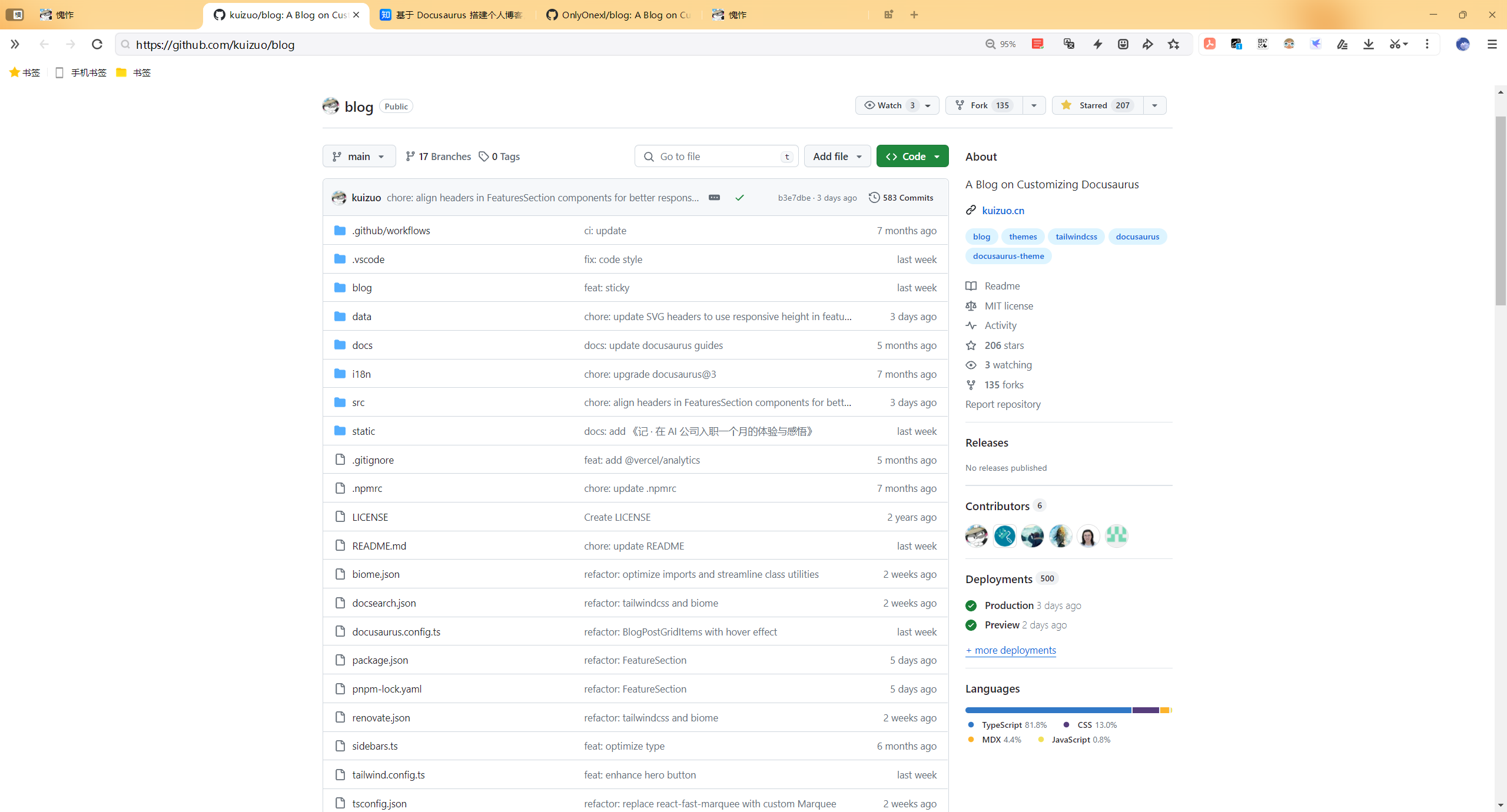The image size is (1507, 812).
Task: Expand the Starred lists caret
Action: [x=1154, y=105]
